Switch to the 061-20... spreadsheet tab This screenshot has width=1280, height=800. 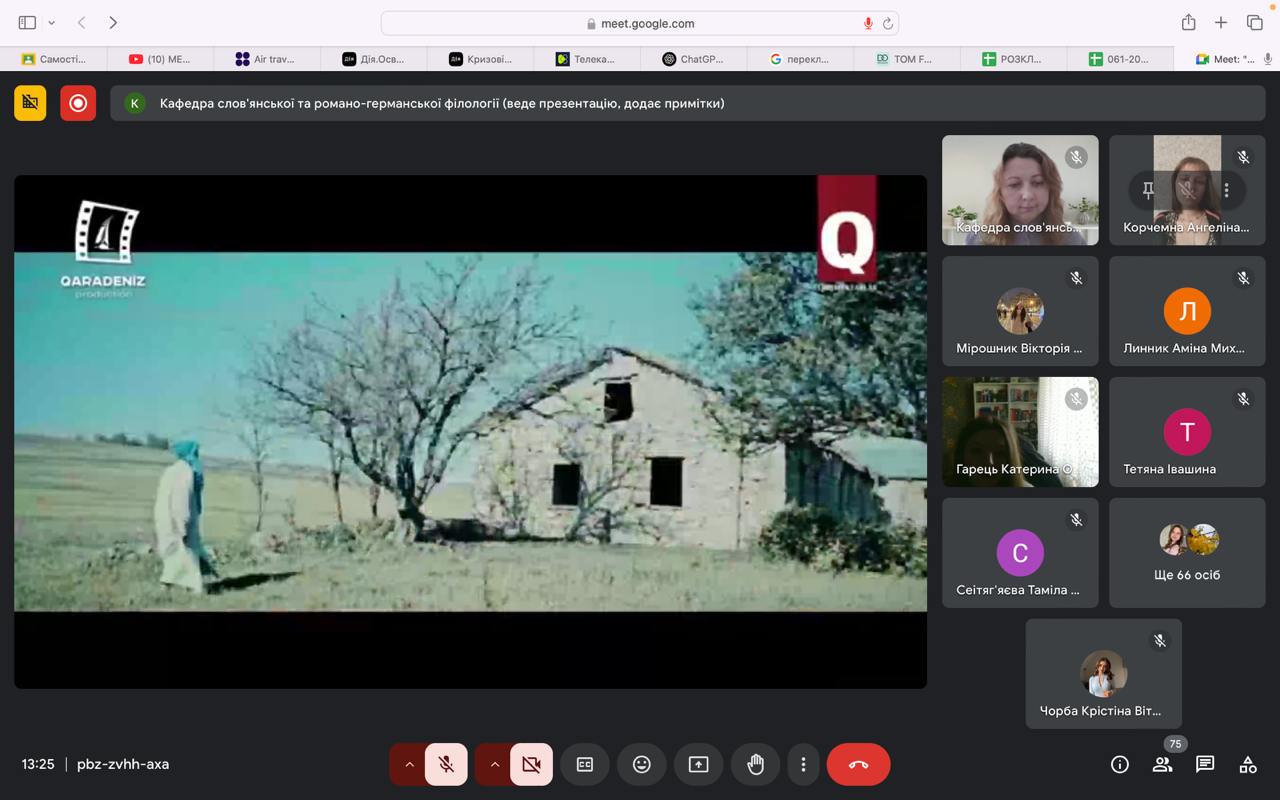(x=1120, y=59)
